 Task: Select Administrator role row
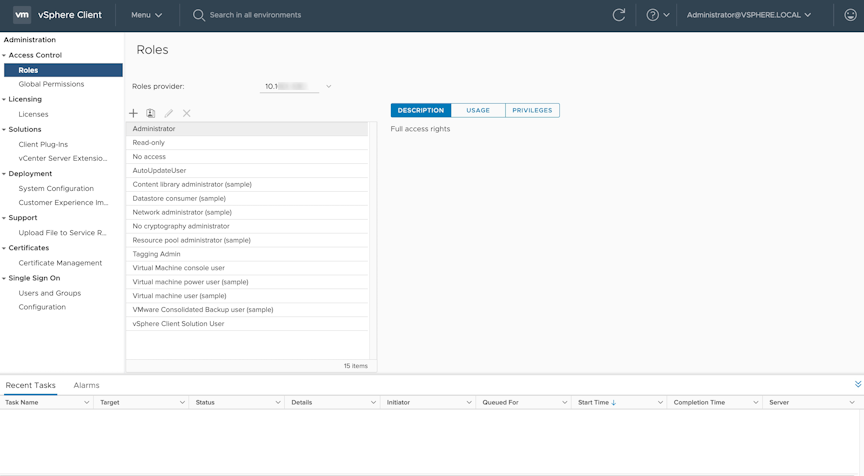point(247,128)
